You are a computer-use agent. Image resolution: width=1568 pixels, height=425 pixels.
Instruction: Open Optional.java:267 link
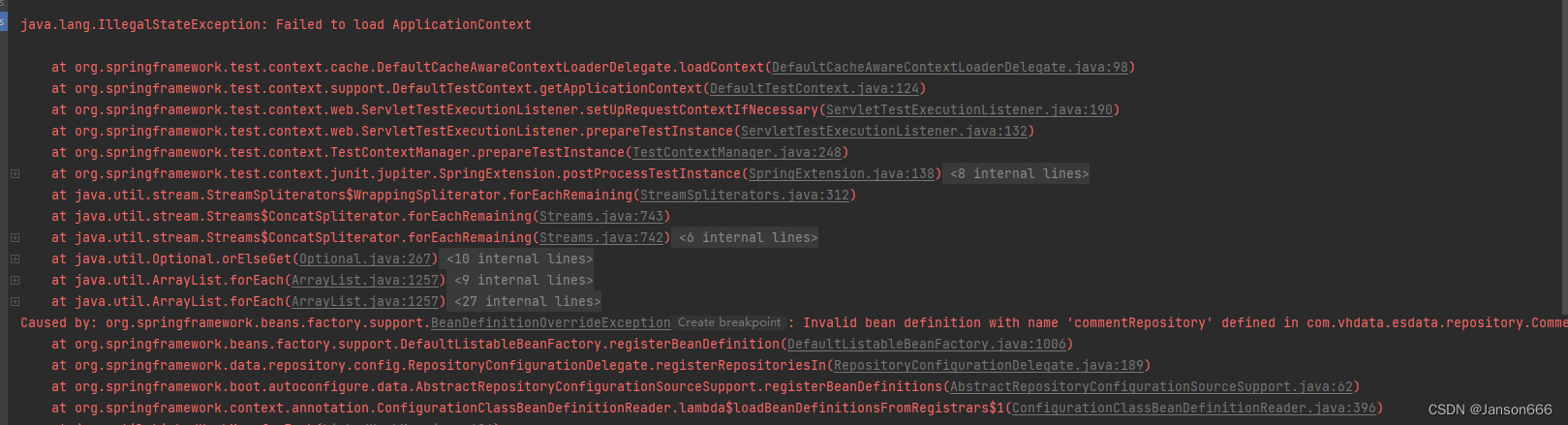click(365, 259)
